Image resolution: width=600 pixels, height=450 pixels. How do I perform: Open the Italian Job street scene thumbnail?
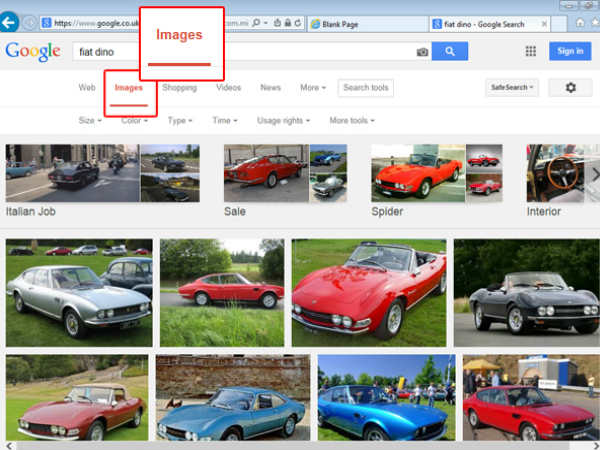pos(73,173)
